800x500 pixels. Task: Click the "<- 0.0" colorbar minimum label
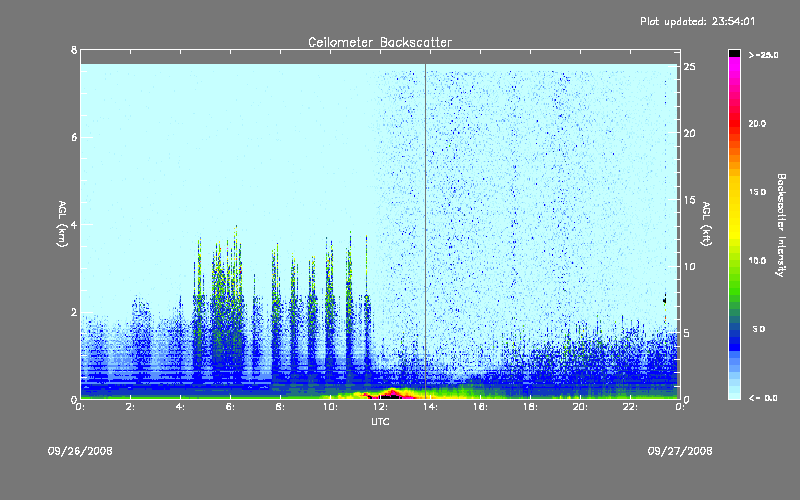click(x=763, y=397)
